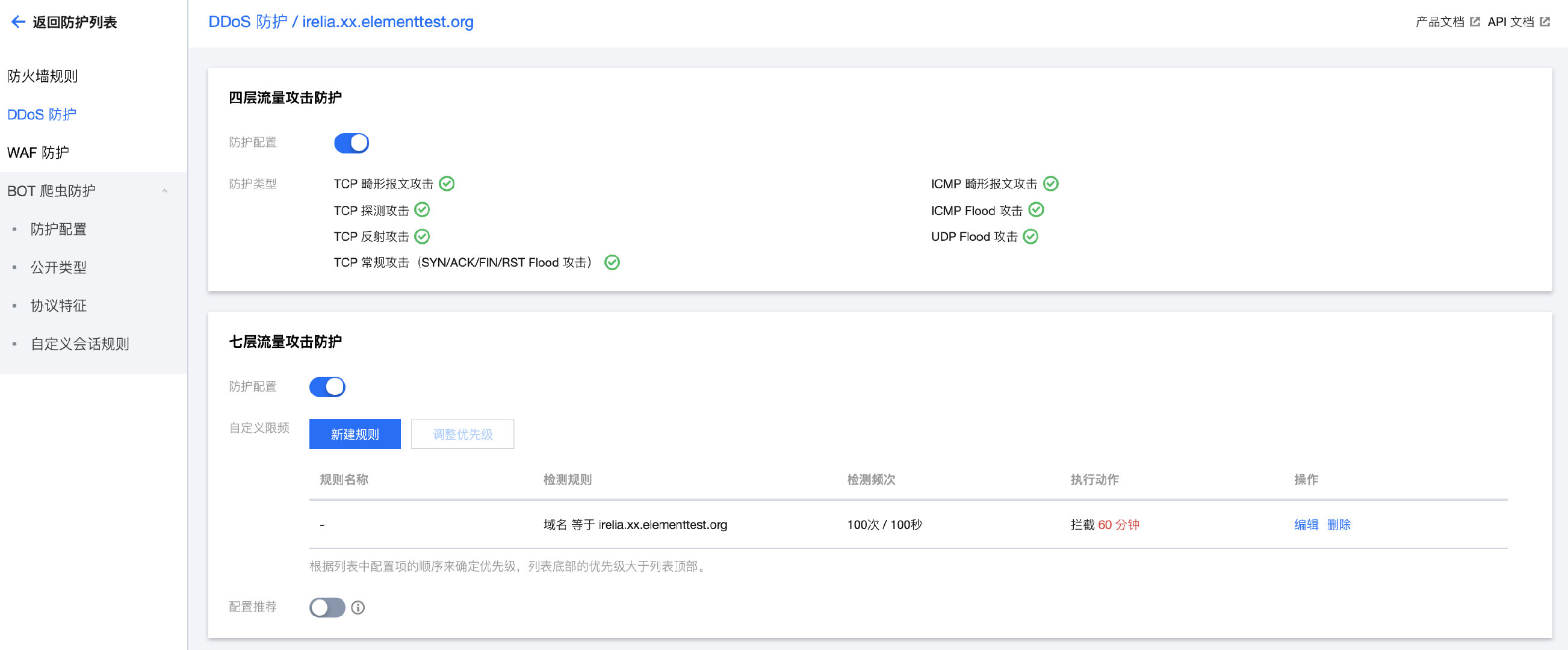Click green check icon for UDP Flood 攻击
Viewport: 1568px width, 650px height.
click(x=1030, y=237)
